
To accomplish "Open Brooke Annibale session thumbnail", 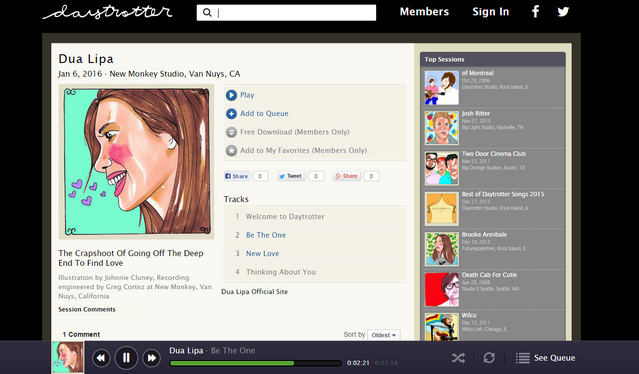I will pyautogui.click(x=441, y=249).
